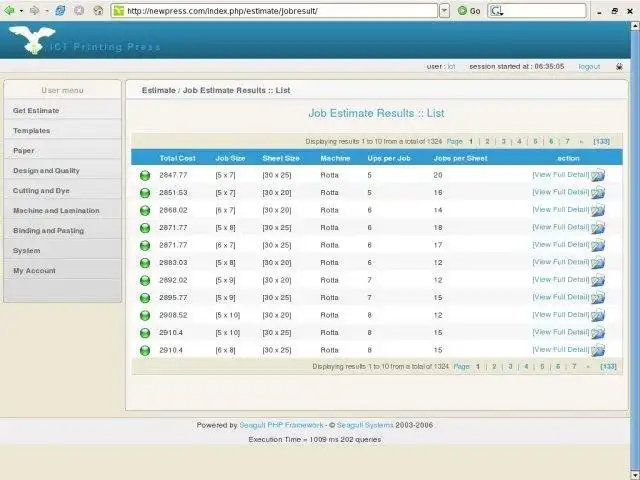Click the Jobs per Sheet column header
The image size is (640, 480).
coord(460,158)
